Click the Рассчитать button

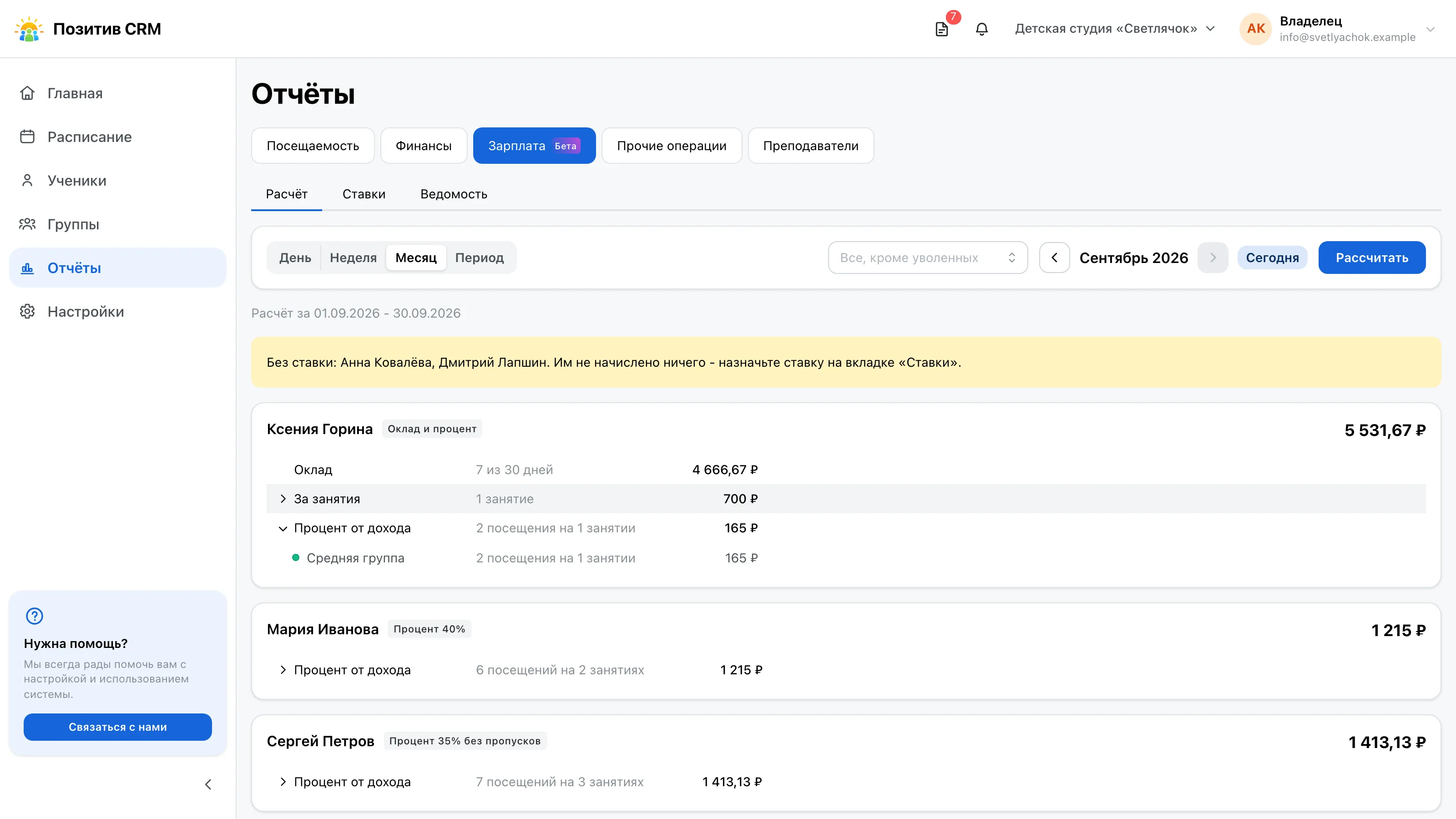[1372, 258]
